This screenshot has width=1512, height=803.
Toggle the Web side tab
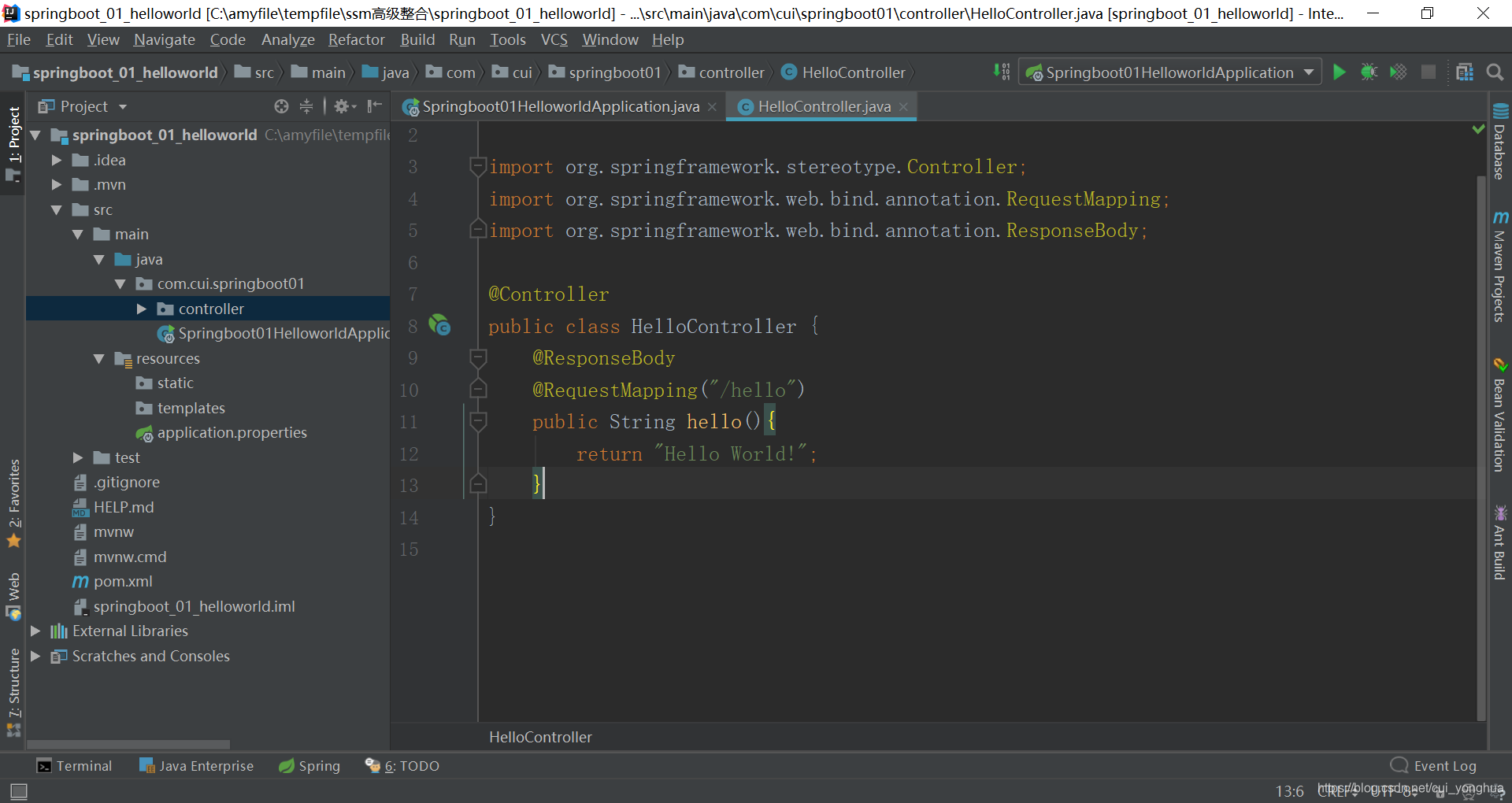click(13, 596)
